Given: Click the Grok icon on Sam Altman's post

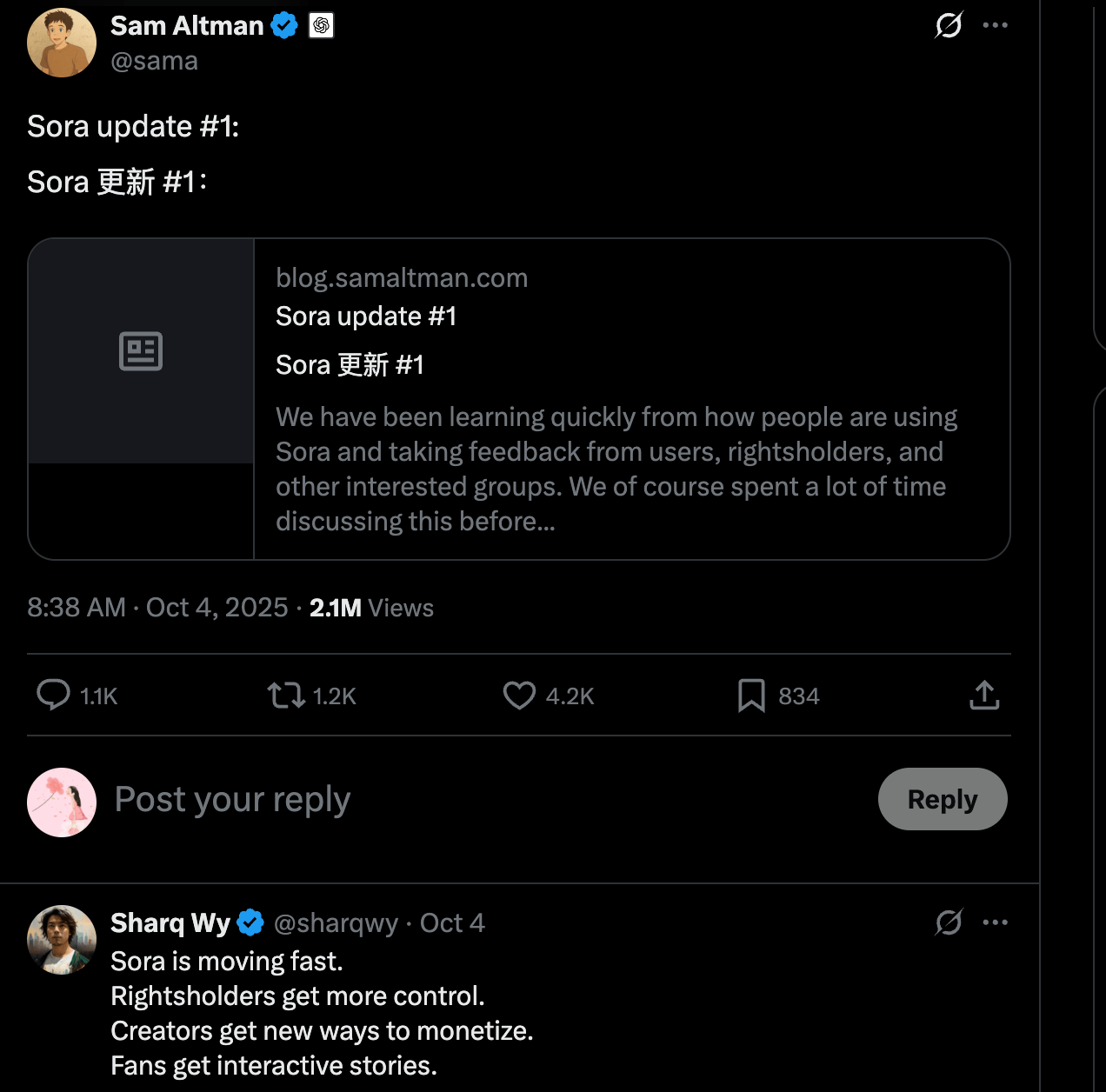Looking at the screenshot, I should tap(949, 25).
